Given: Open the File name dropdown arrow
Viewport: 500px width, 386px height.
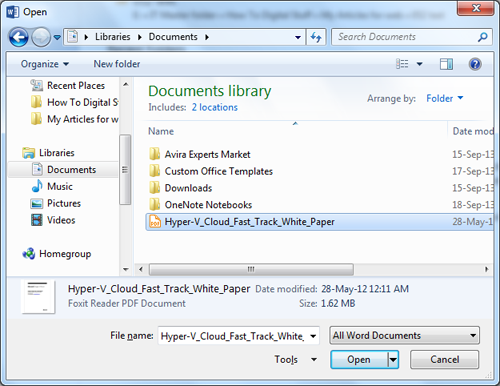Looking at the screenshot, I should (x=313, y=336).
